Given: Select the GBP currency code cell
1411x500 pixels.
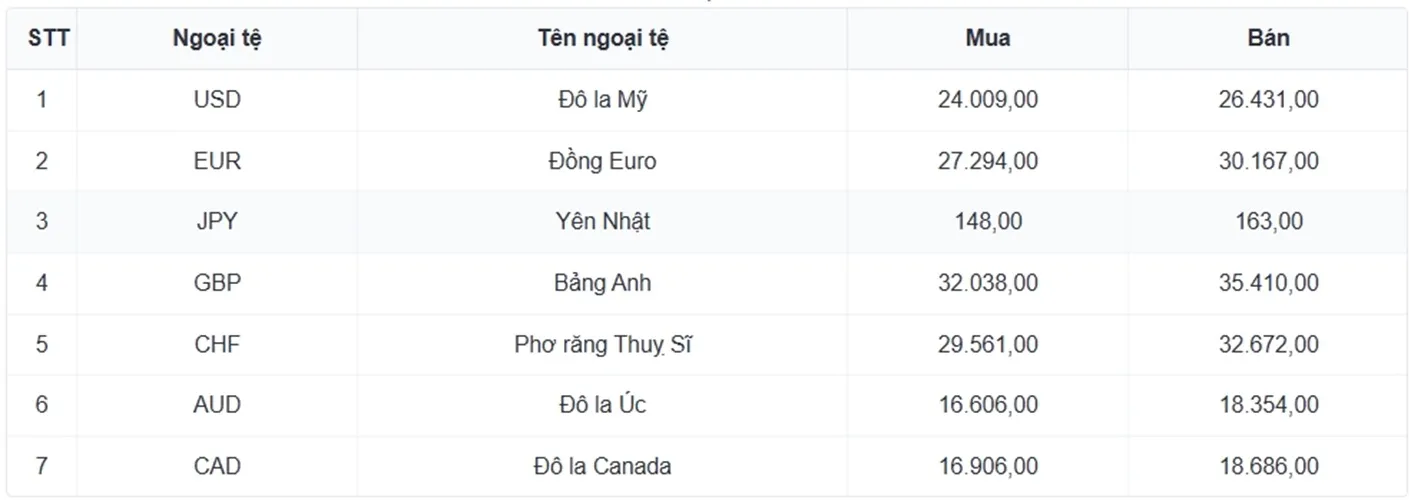Looking at the screenshot, I should (217, 283).
